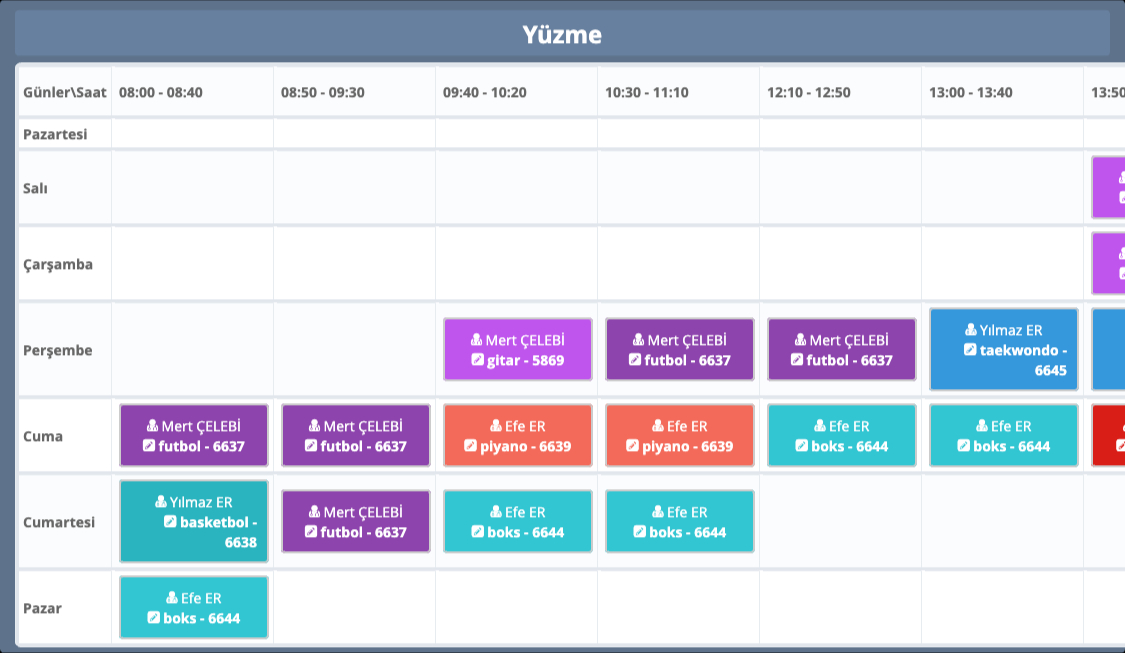Click the person icon on Pazar's boks card

coord(172,598)
